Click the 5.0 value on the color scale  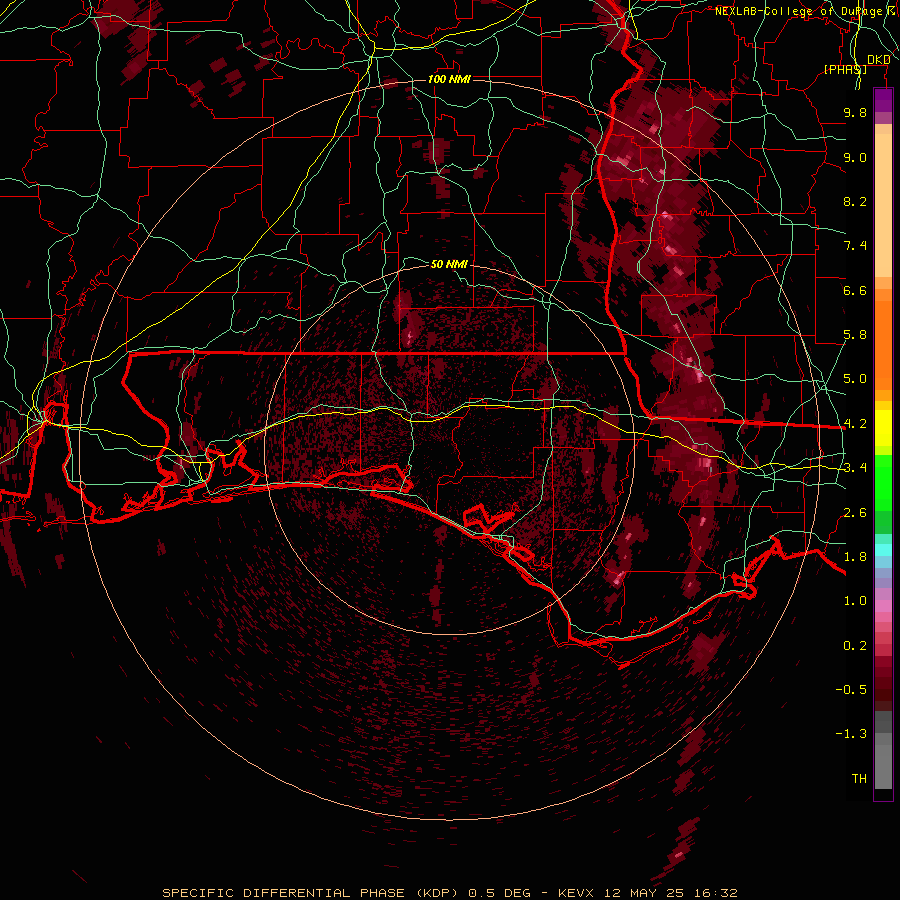tap(855, 379)
